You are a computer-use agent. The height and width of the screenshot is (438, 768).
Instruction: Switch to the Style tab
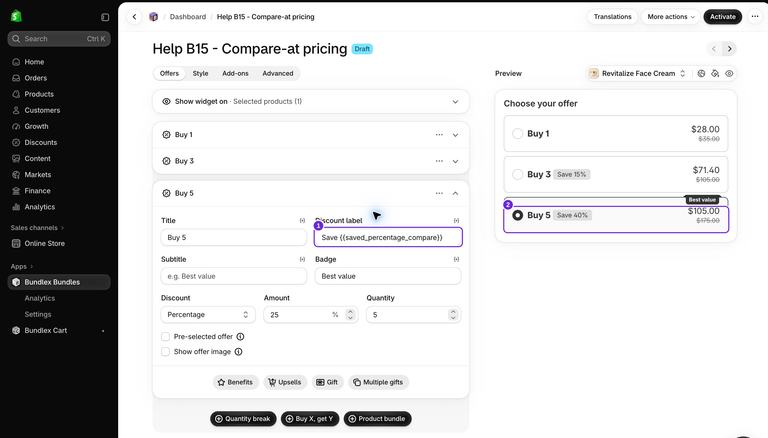(200, 73)
